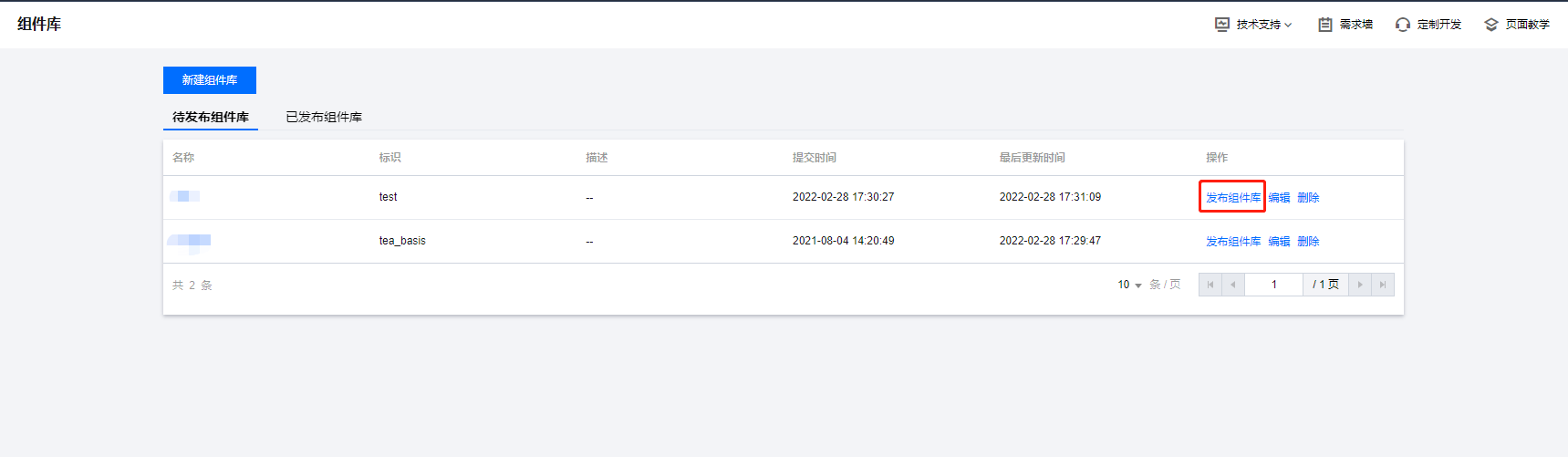Screen dimensions: 1568x457
Task: Click the page number input field
Action: point(1273,285)
